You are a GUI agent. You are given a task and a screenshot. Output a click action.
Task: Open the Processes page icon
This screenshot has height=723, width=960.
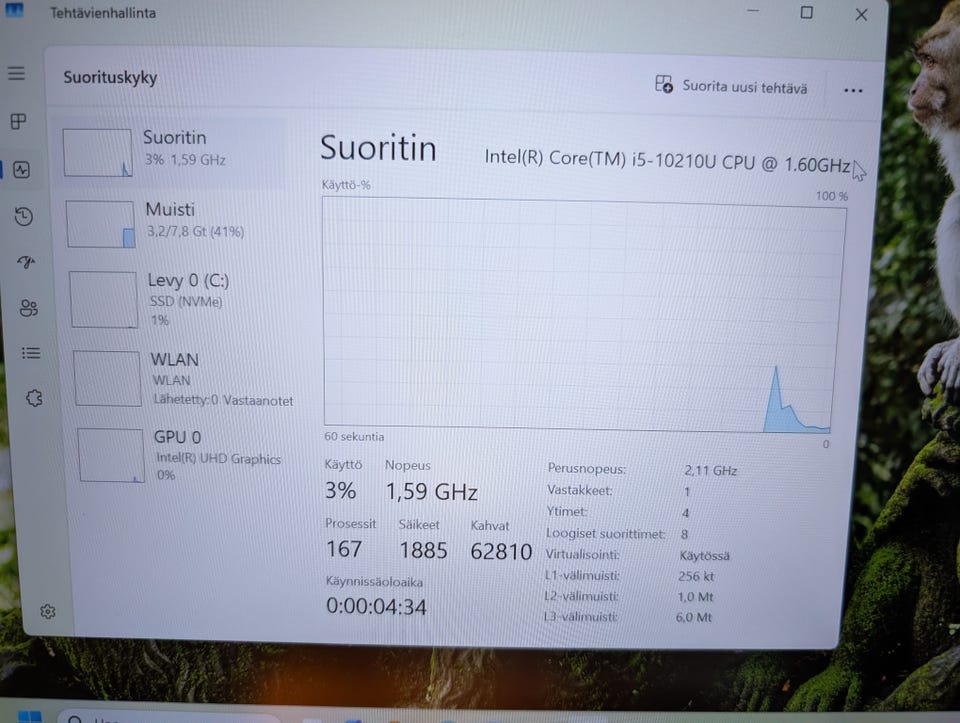[x=18, y=121]
